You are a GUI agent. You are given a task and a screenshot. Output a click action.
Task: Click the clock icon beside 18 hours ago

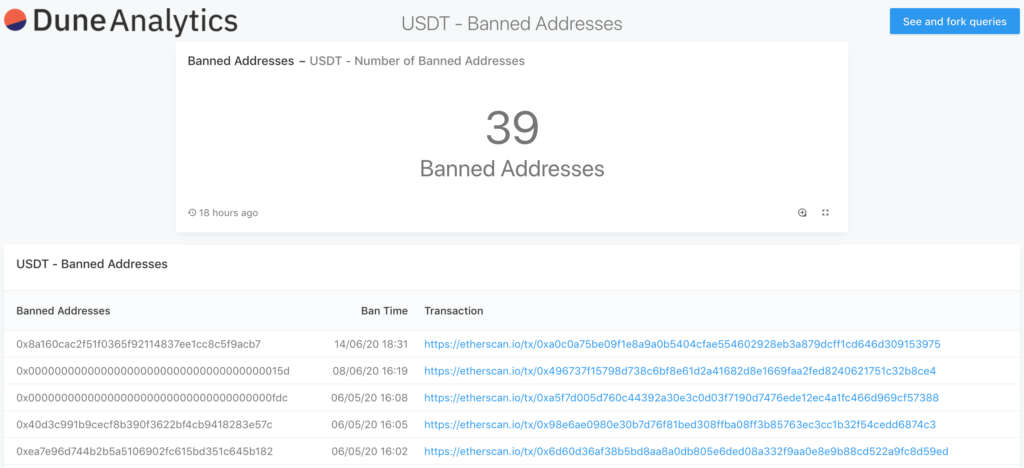pos(192,213)
